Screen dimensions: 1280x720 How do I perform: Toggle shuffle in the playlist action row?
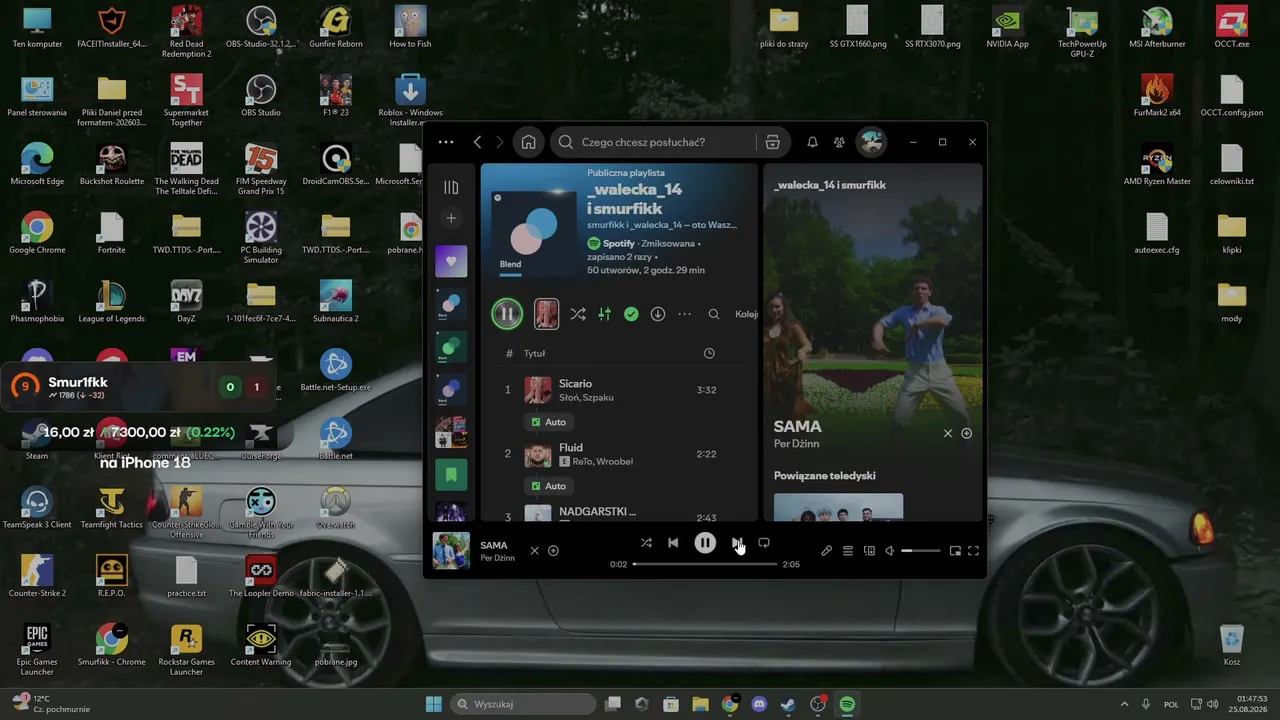578,314
